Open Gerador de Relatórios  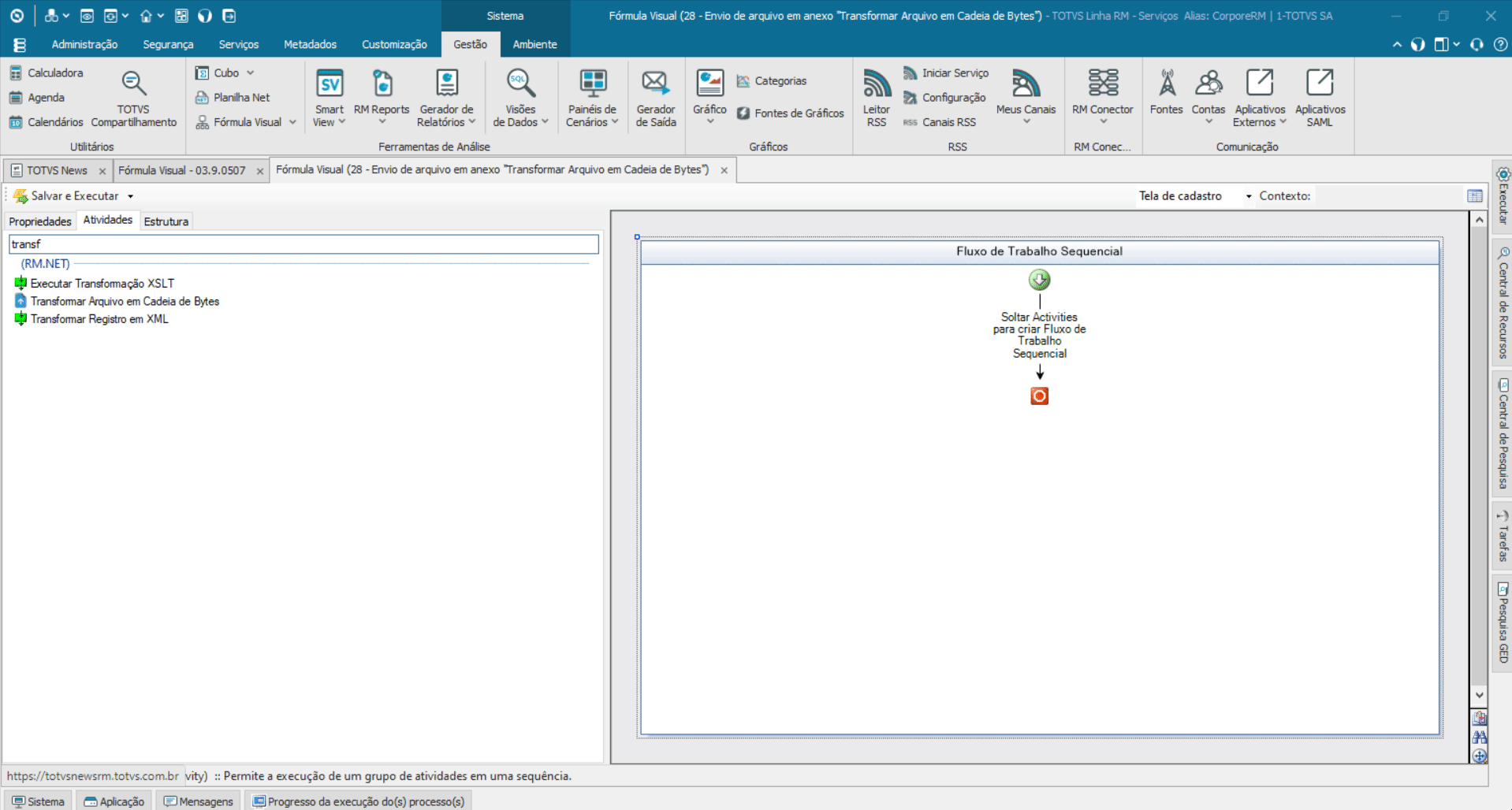click(446, 98)
